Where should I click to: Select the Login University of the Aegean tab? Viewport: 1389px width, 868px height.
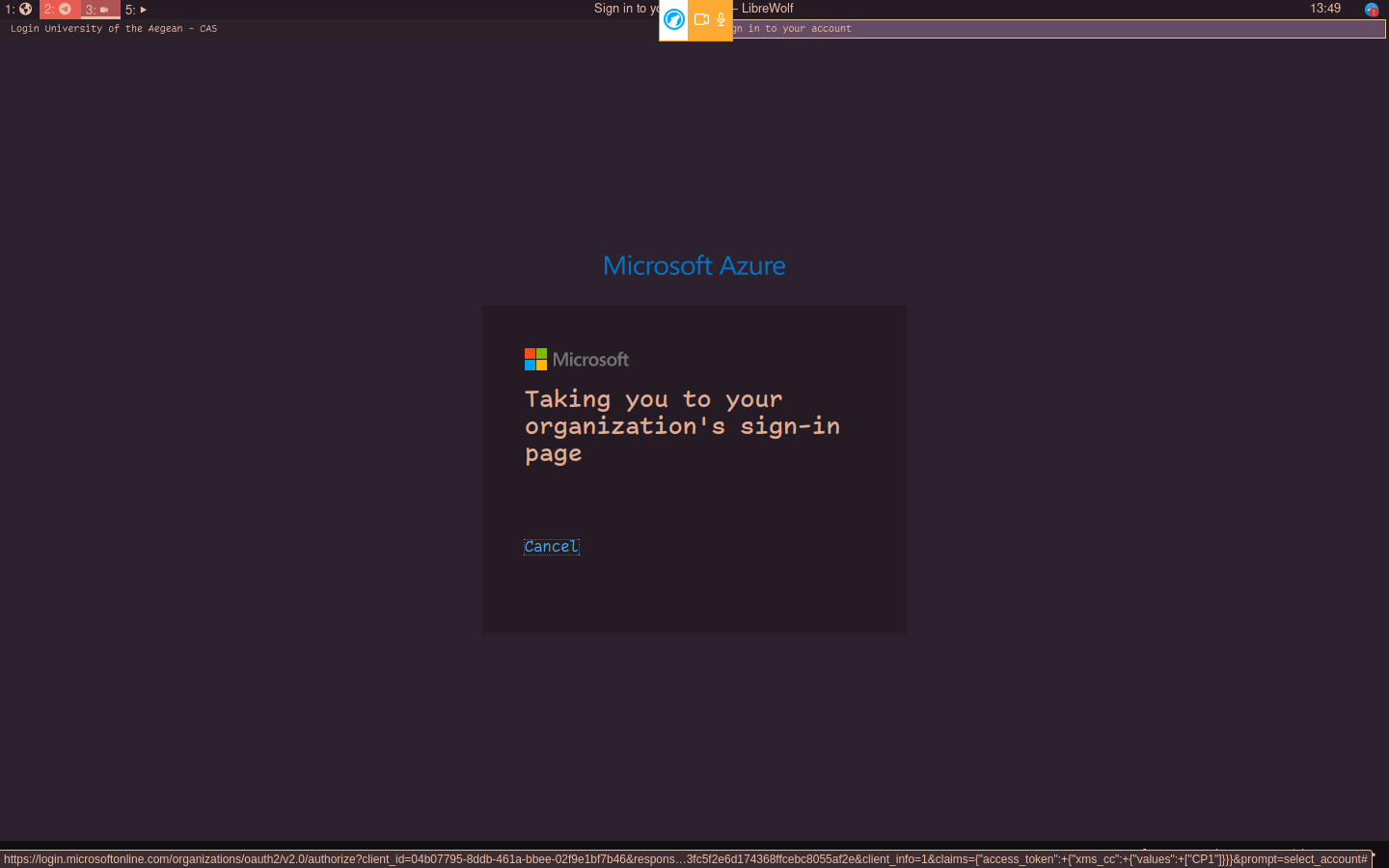tap(116, 28)
